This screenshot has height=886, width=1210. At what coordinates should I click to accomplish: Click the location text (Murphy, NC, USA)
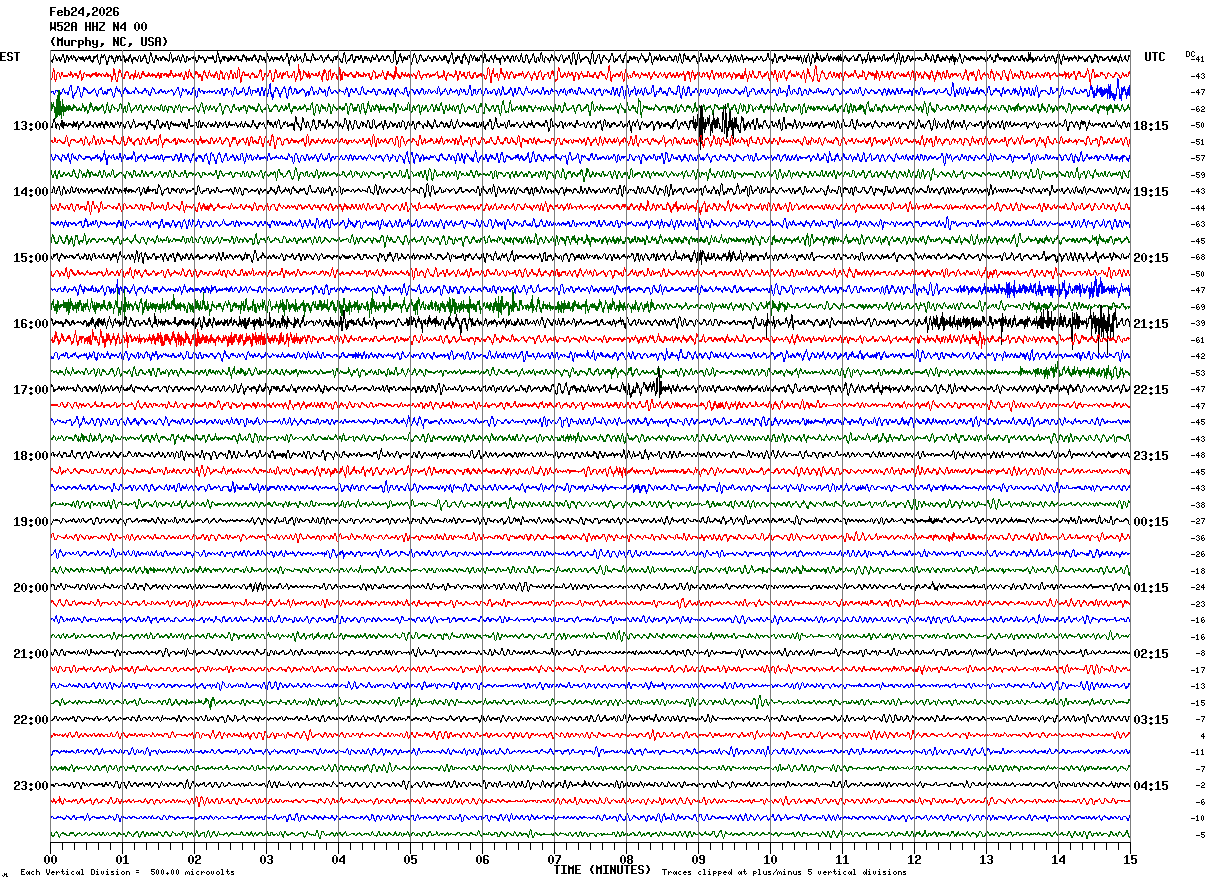(x=109, y=42)
